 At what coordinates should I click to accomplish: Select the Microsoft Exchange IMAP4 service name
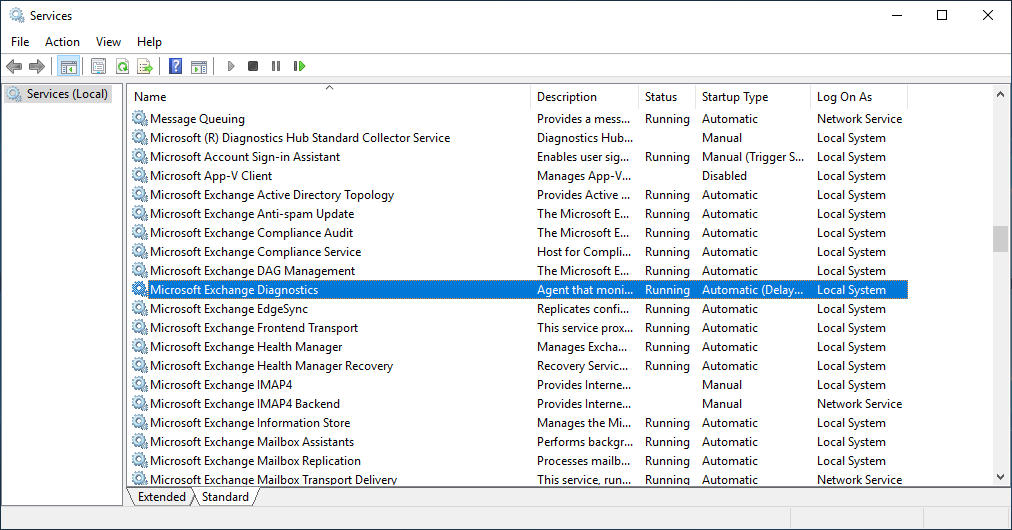click(x=221, y=384)
